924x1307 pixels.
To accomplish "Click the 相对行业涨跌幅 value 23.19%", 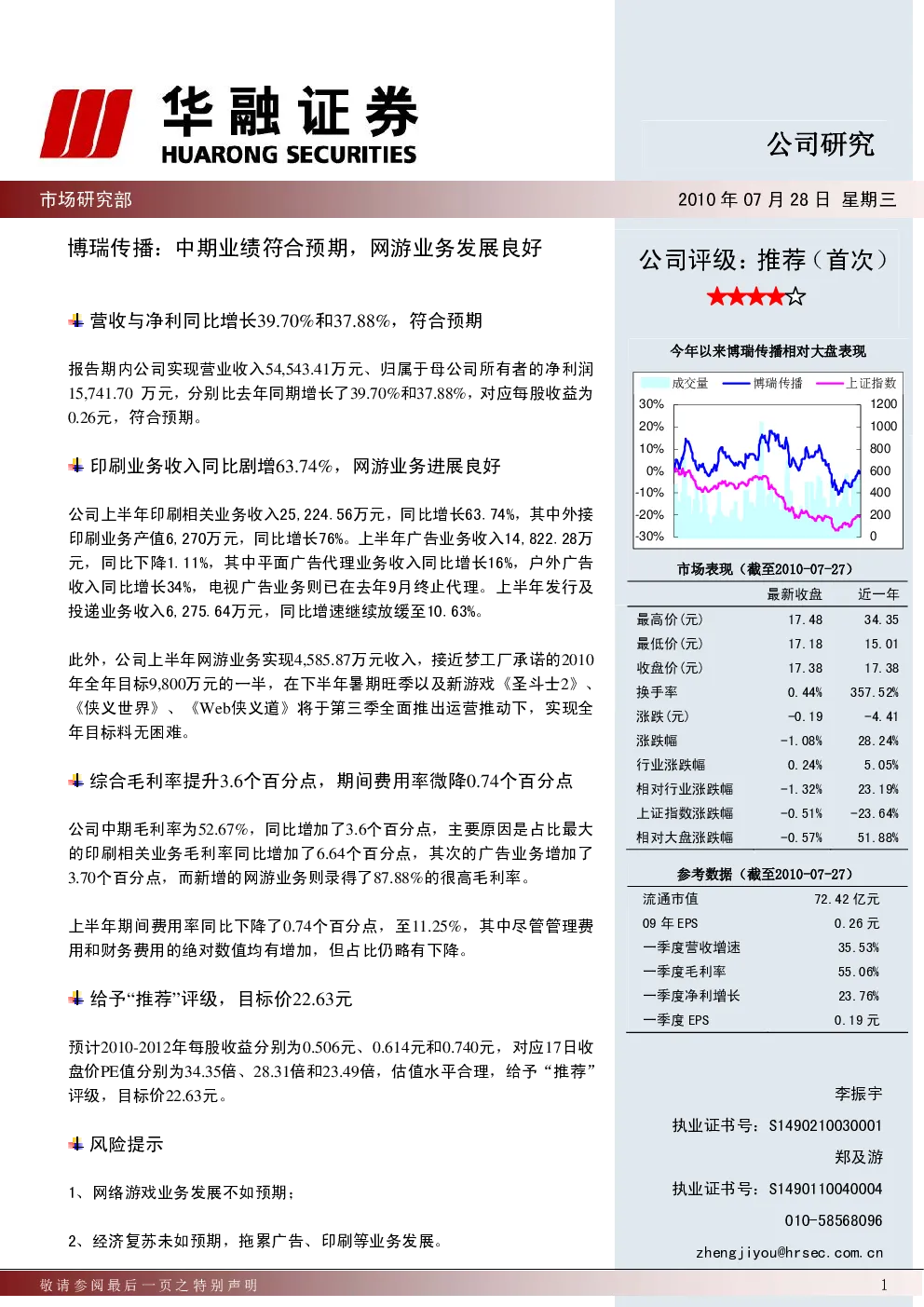I will [x=878, y=789].
